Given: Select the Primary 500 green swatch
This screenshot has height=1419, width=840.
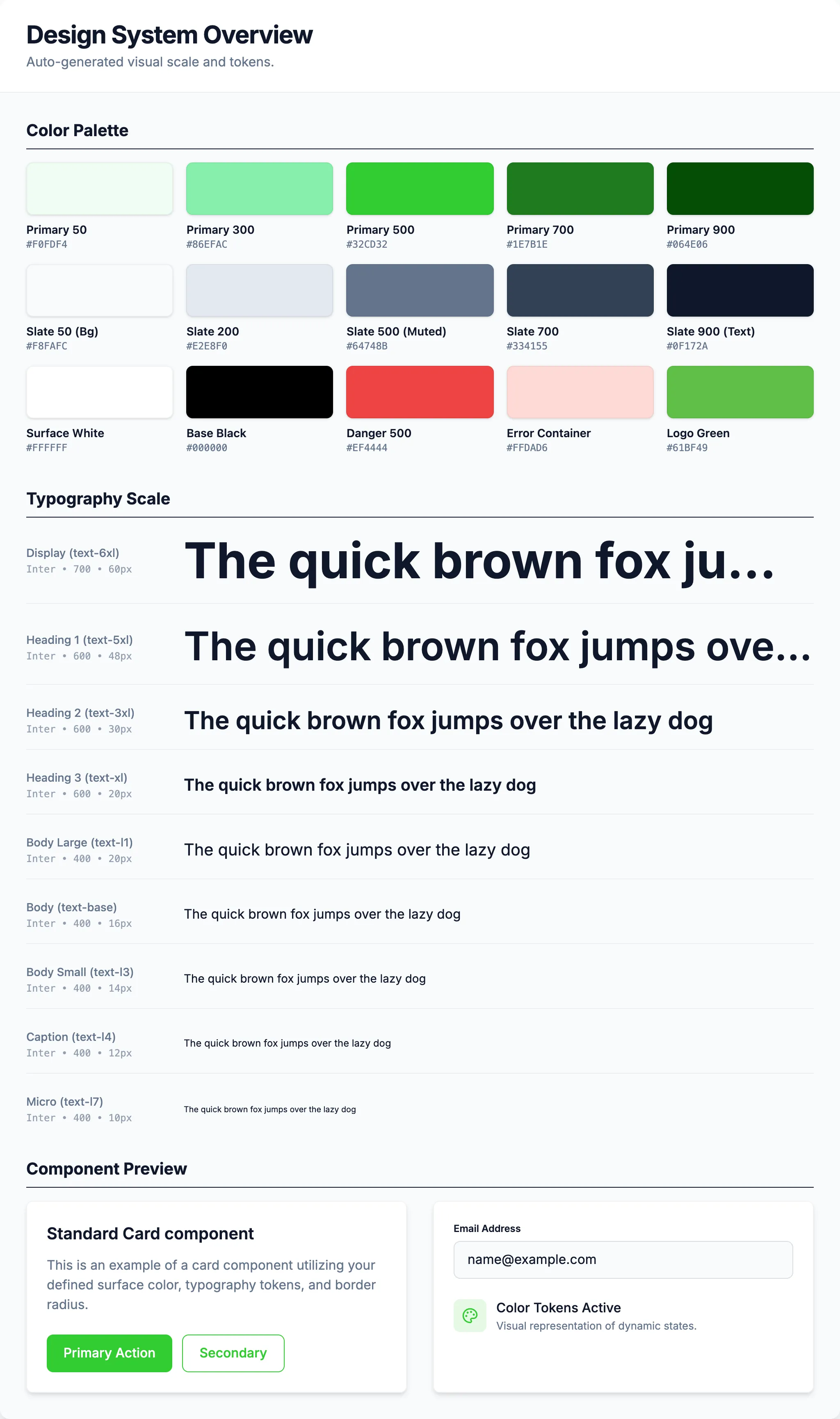Looking at the screenshot, I should coord(420,189).
